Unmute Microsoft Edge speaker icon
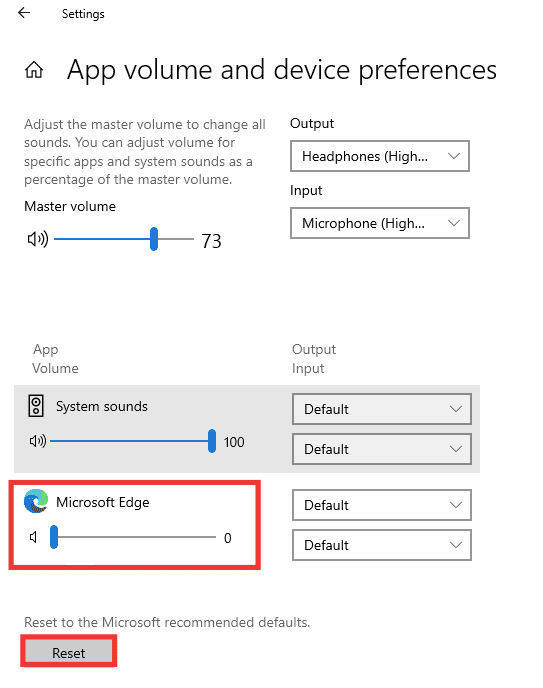The width and height of the screenshot is (543, 688). [33, 537]
